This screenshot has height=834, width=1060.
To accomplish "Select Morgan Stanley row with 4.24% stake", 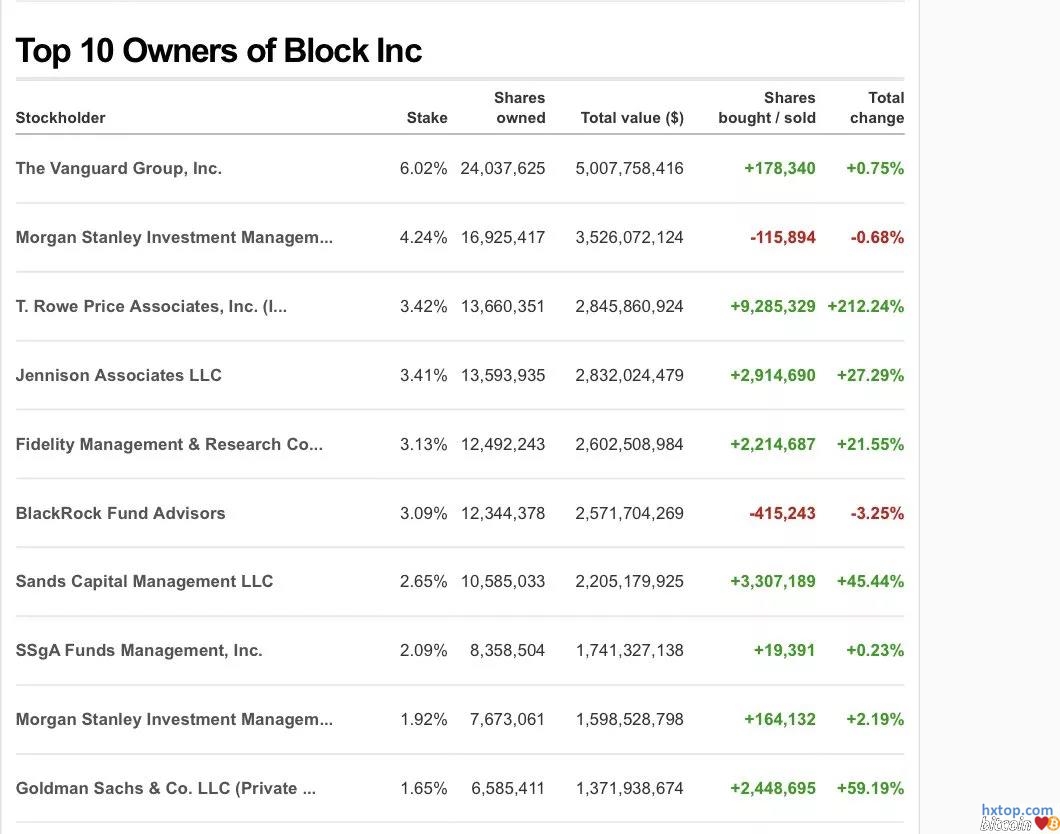I will click(174, 237).
